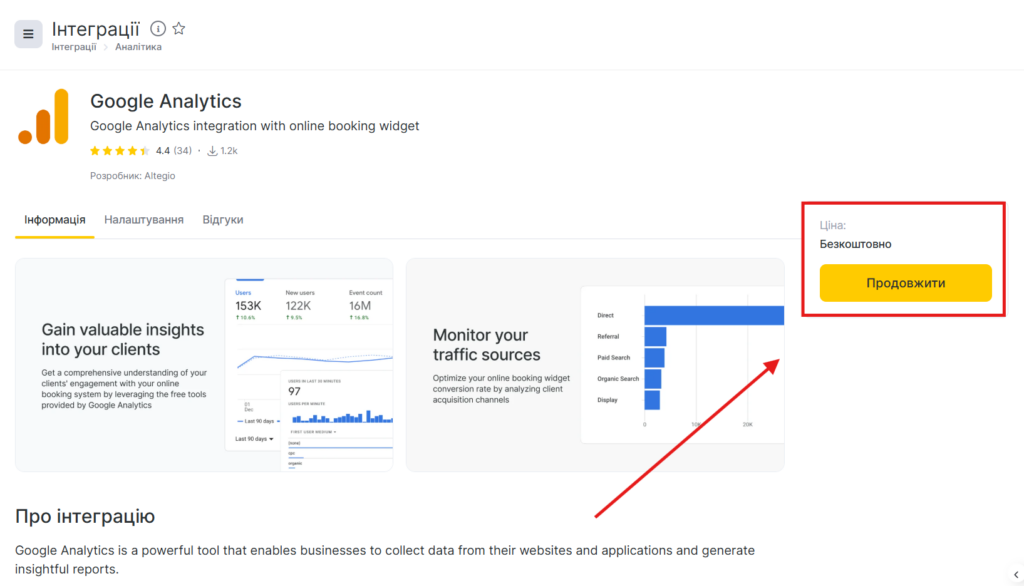
Task: Click the Аналітика breadcrumb
Action: coord(138,47)
